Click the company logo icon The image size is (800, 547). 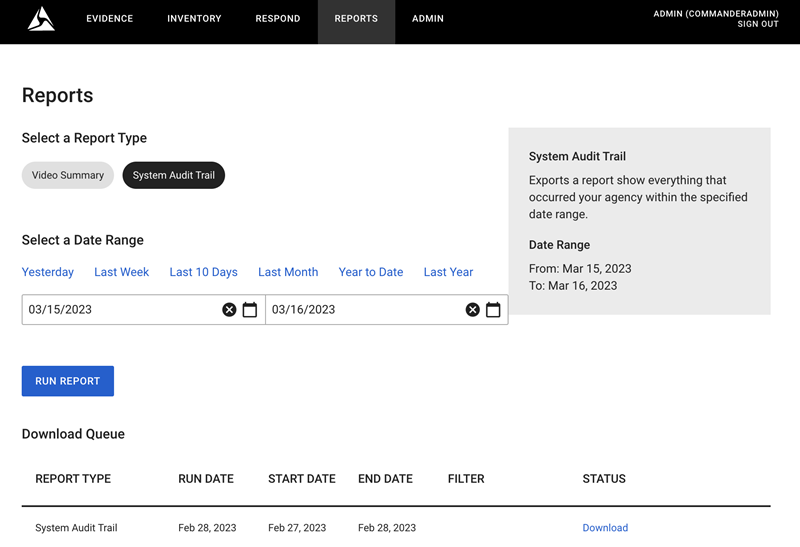point(41,19)
